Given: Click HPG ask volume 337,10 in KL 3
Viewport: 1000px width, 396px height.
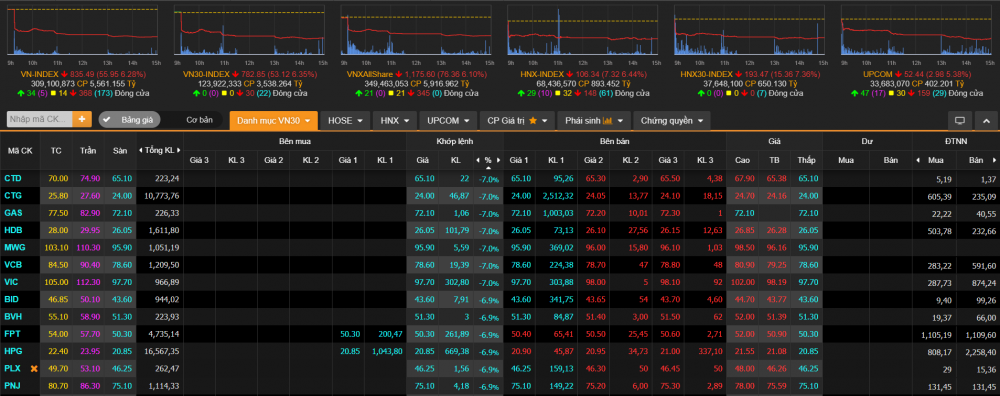Looking at the screenshot, I should pos(709,351).
